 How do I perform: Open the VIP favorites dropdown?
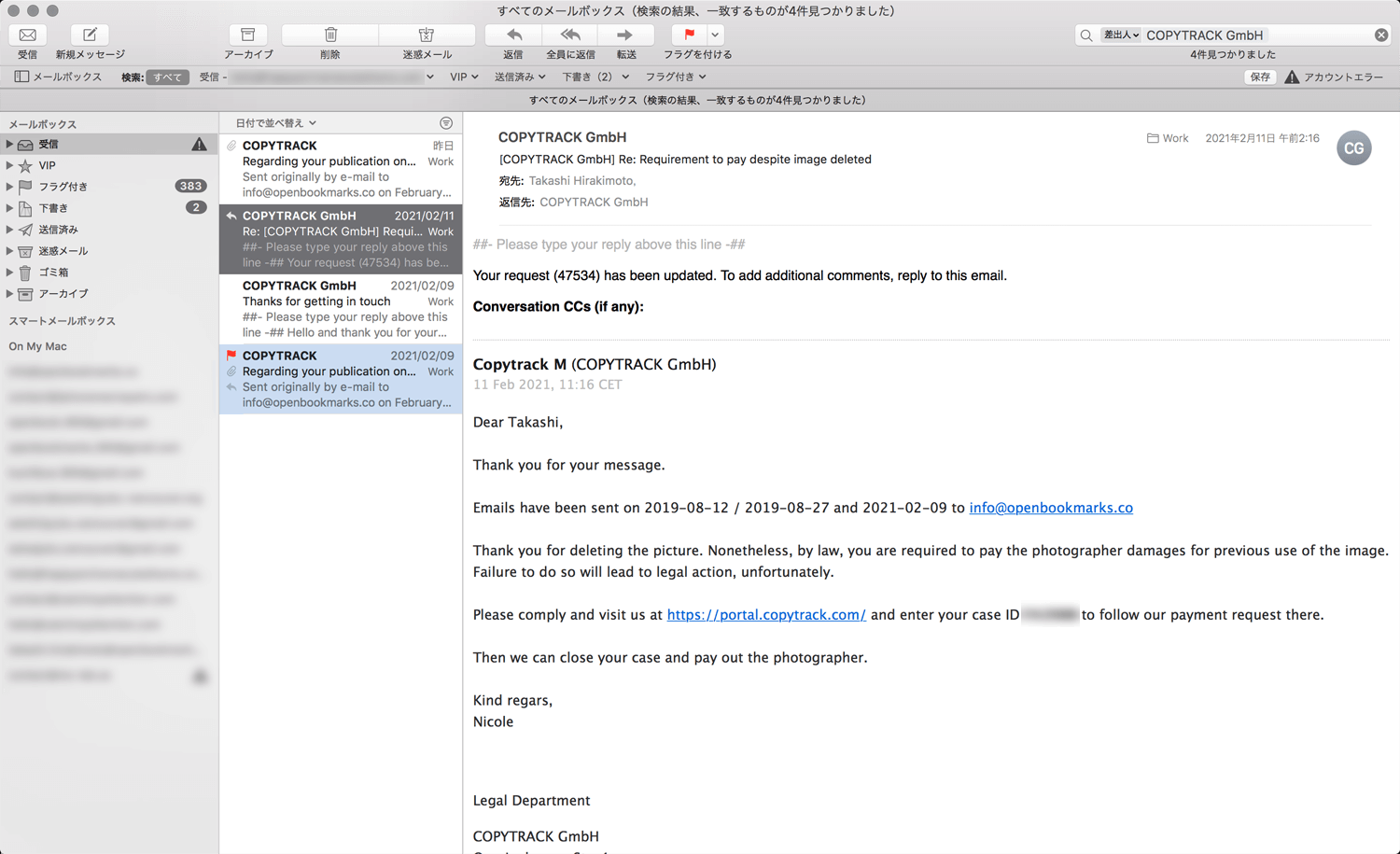coord(464,77)
